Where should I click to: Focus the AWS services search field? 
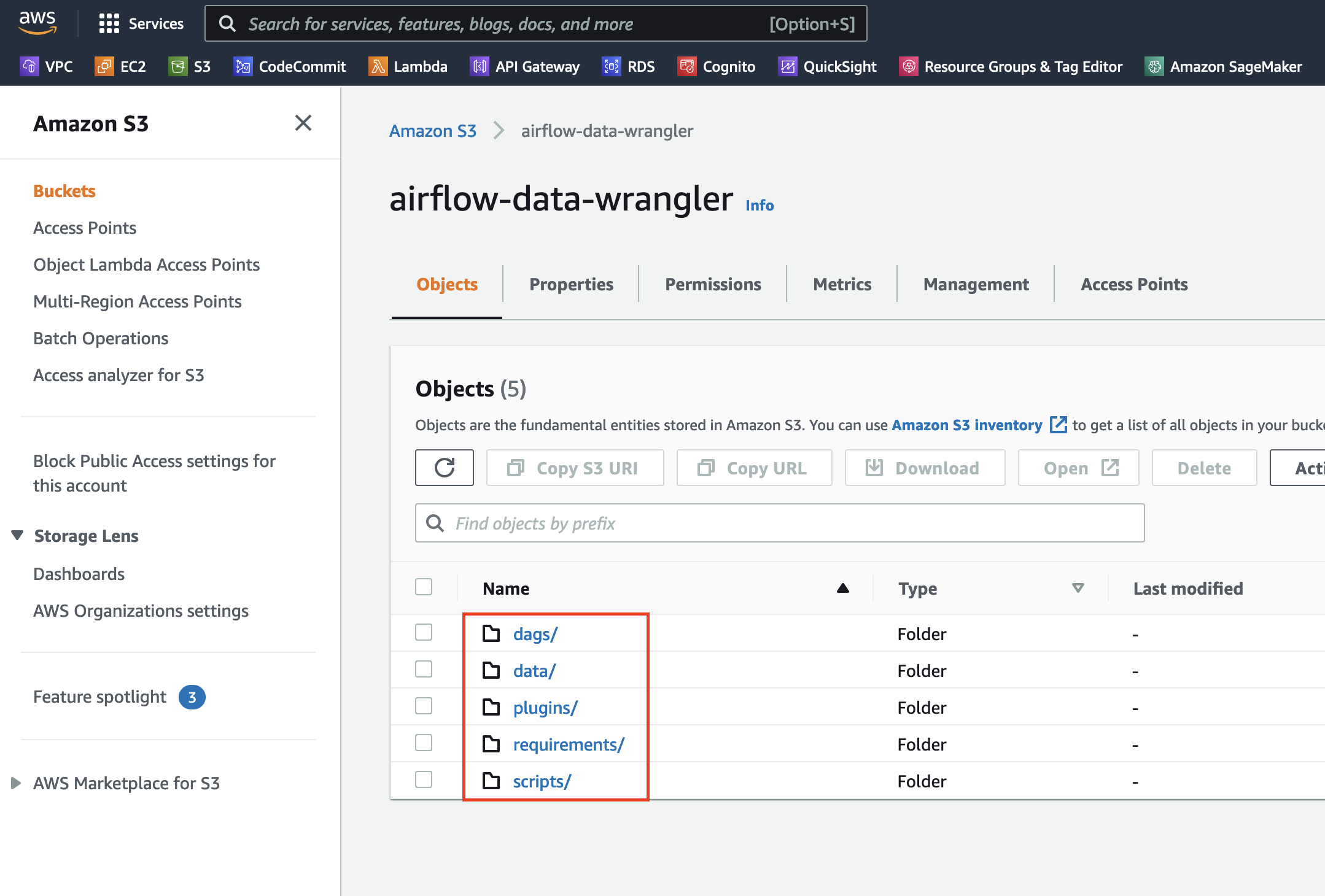click(x=535, y=23)
